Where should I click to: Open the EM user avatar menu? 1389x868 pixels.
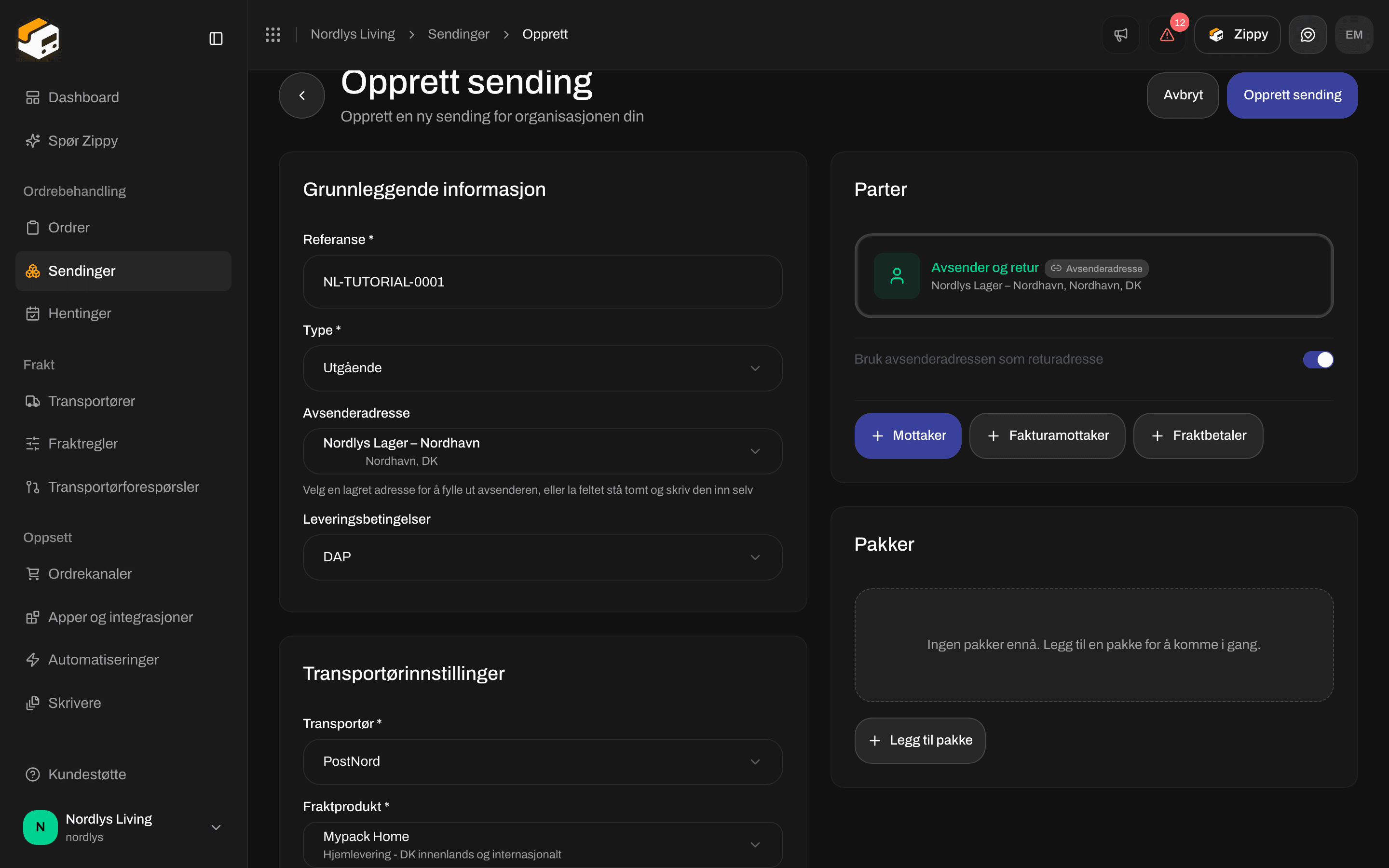1354,35
